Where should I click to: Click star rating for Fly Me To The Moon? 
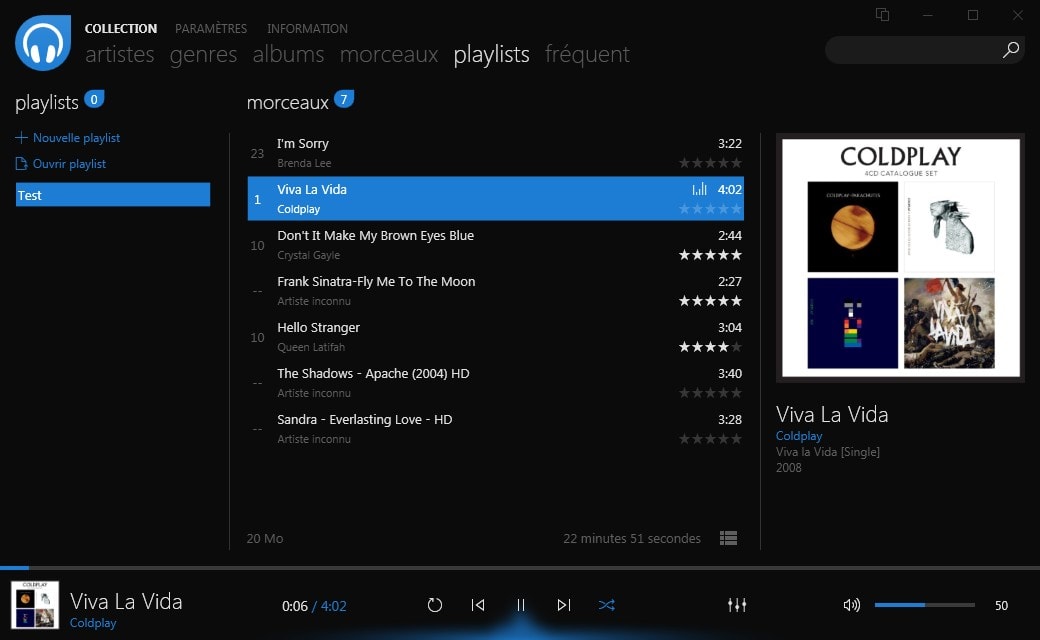coord(710,300)
